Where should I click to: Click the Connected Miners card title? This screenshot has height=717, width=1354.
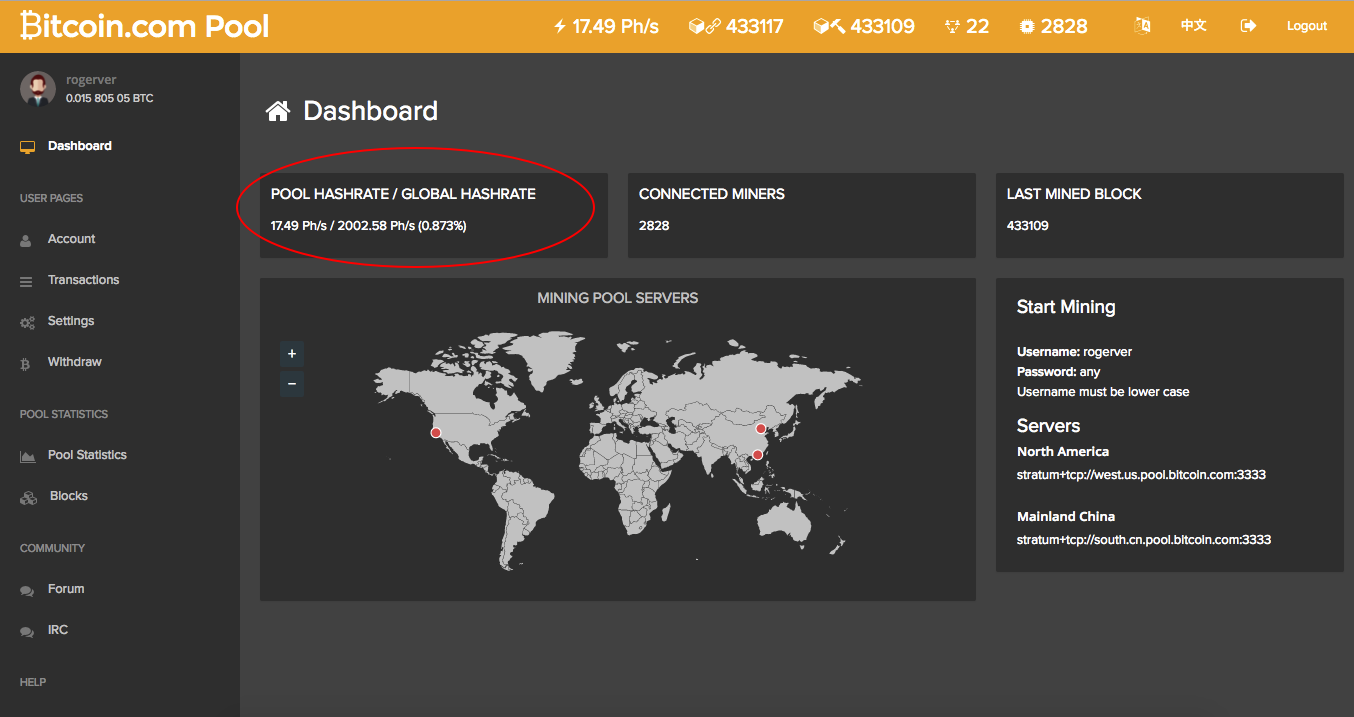pyautogui.click(x=712, y=194)
